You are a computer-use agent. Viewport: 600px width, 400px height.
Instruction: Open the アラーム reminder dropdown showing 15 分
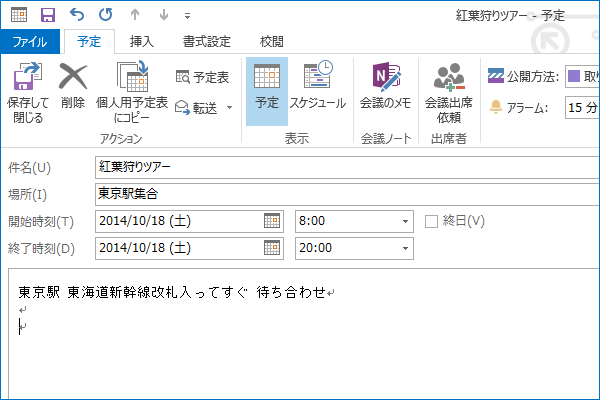click(582, 108)
